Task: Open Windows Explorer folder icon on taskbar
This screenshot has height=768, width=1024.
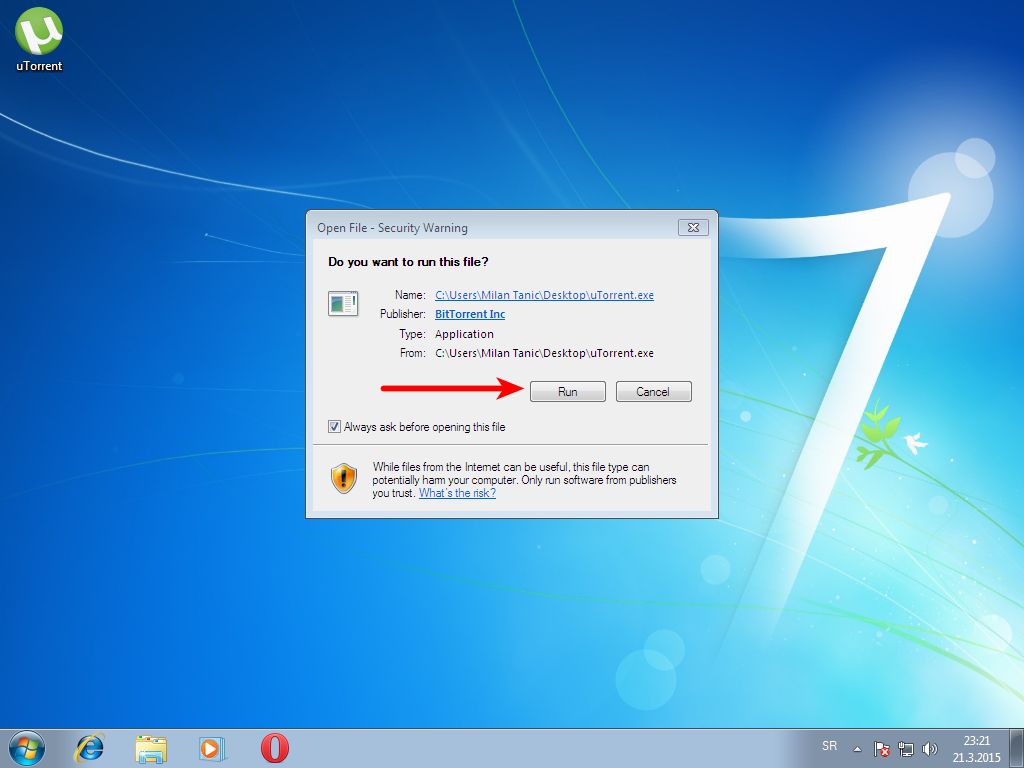Action: [x=151, y=748]
